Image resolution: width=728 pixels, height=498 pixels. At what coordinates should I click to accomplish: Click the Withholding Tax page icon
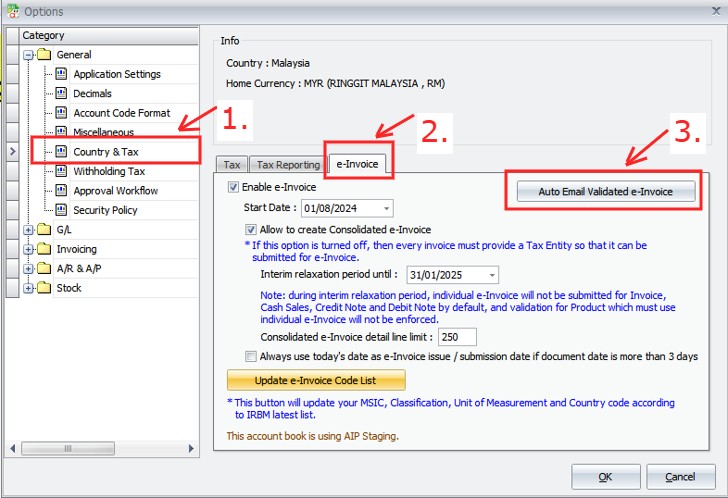[61, 171]
